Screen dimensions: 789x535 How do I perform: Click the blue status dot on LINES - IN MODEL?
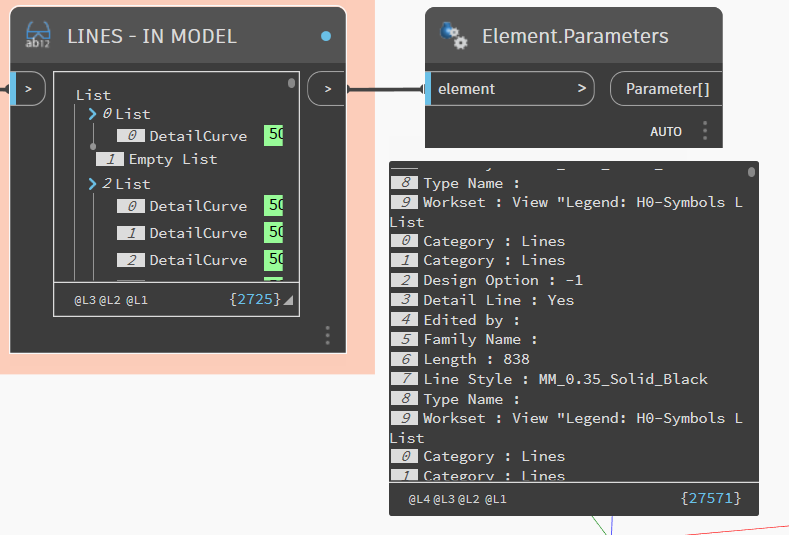326,36
